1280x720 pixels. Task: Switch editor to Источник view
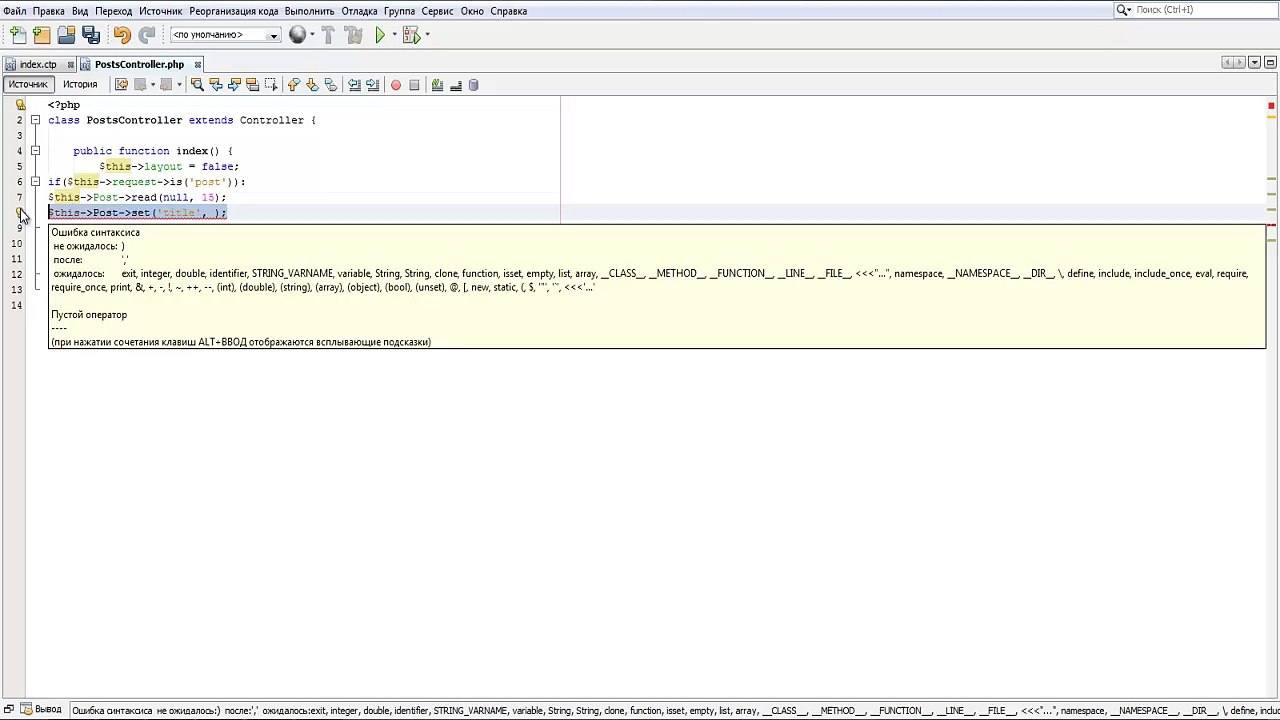point(28,85)
